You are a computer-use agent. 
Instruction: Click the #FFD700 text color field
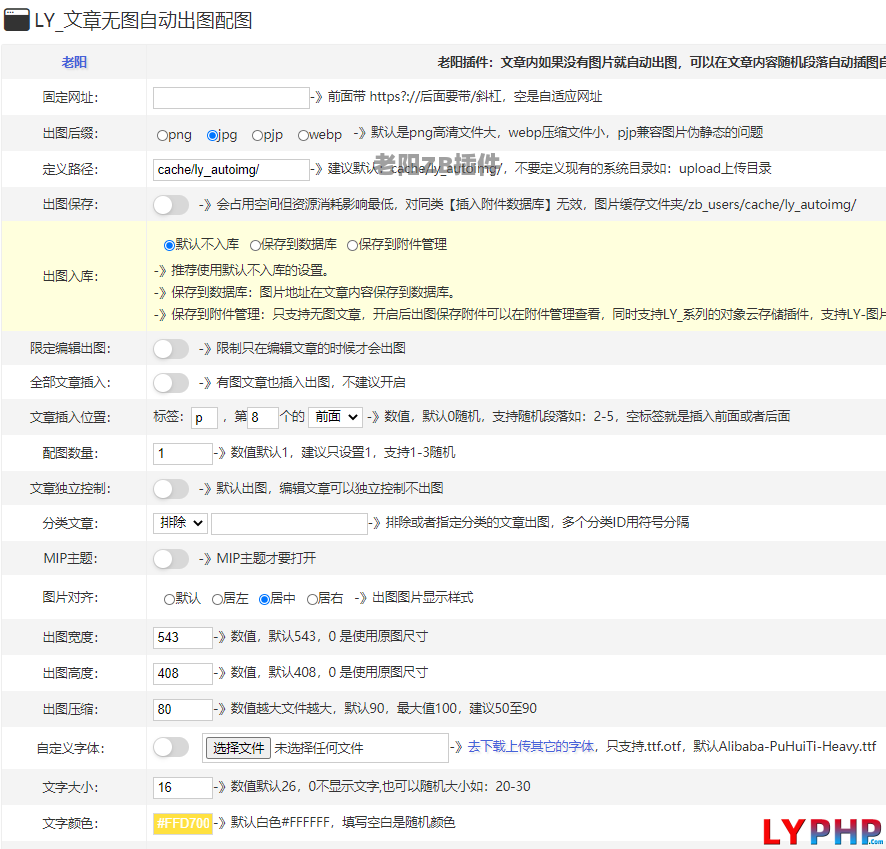point(183,824)
